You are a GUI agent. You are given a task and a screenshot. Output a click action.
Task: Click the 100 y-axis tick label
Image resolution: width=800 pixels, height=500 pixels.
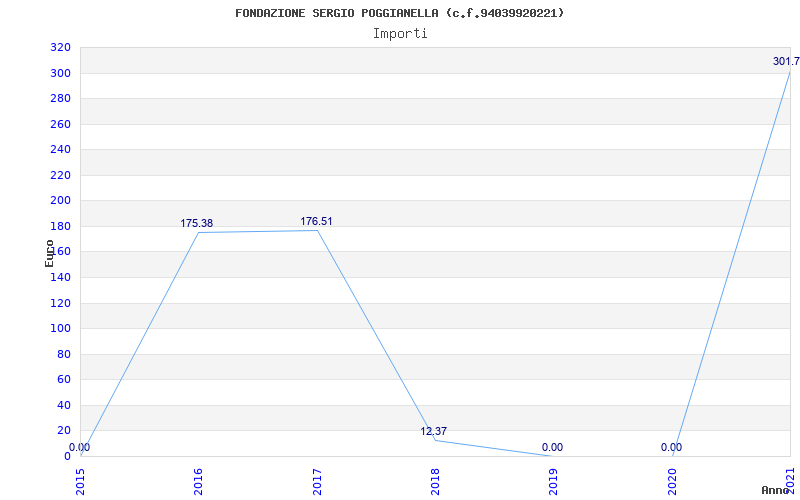point(60,329)
